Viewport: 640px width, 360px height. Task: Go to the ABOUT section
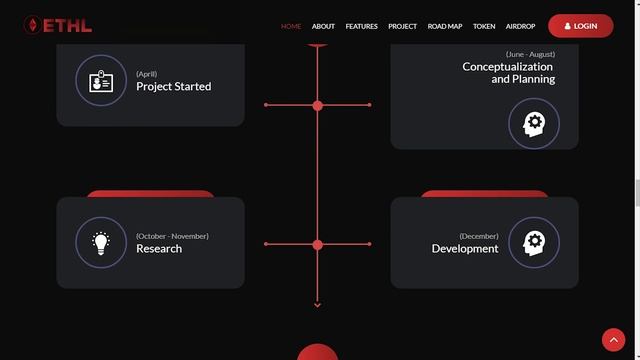(323, 26)
